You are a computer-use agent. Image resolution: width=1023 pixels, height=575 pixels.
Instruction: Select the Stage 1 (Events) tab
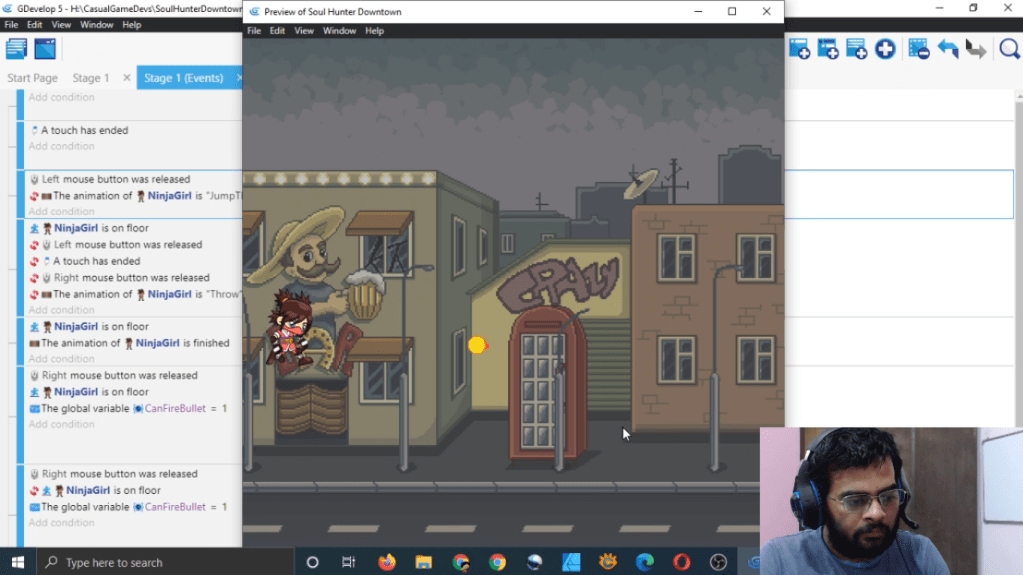[x=183, y=78]
